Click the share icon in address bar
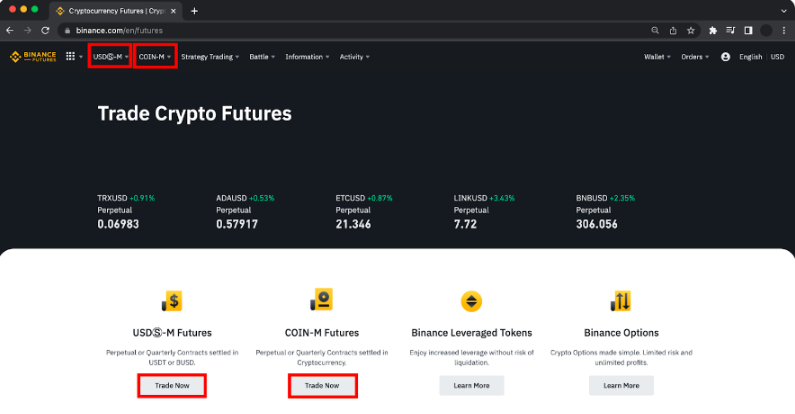This screenshot has height=414, width=795. tap(673, 30)
